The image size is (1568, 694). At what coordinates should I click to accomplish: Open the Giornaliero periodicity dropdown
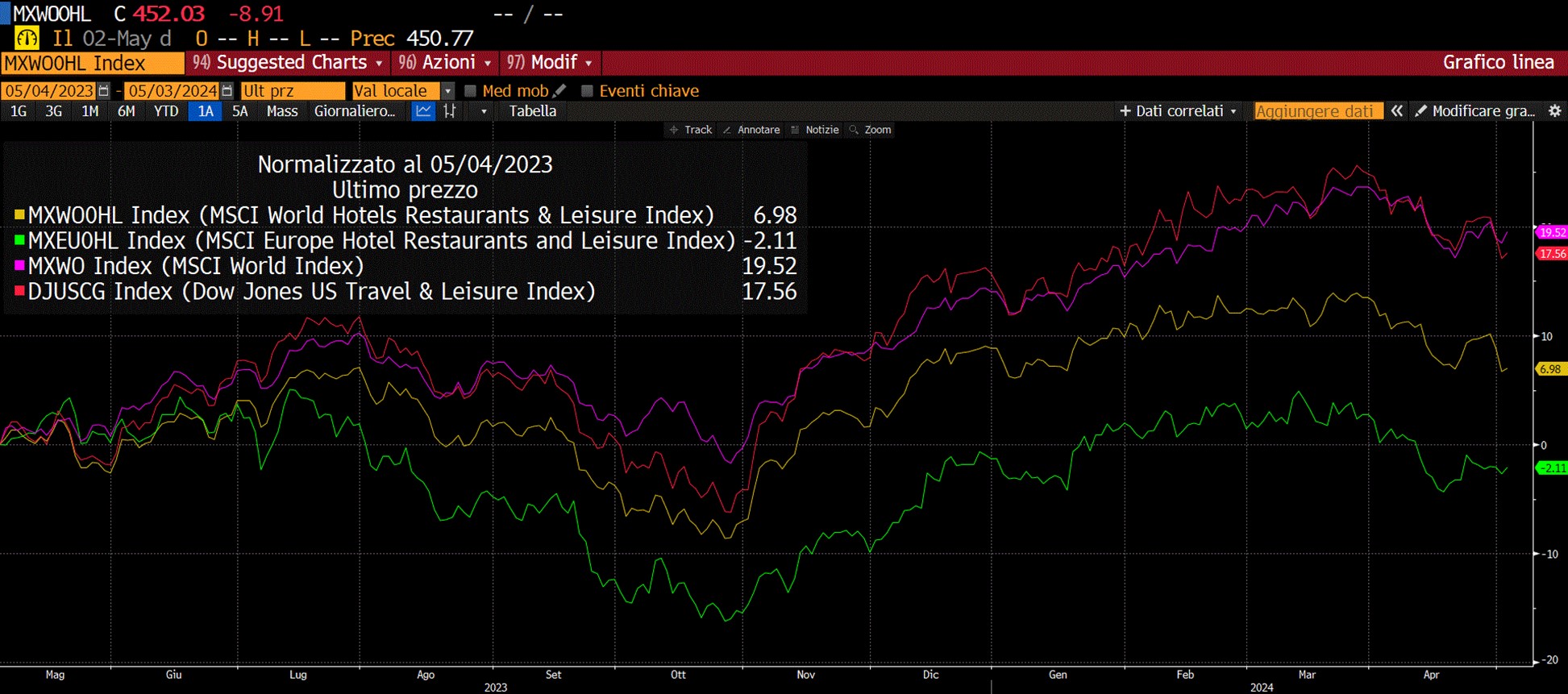coord(355,111)
